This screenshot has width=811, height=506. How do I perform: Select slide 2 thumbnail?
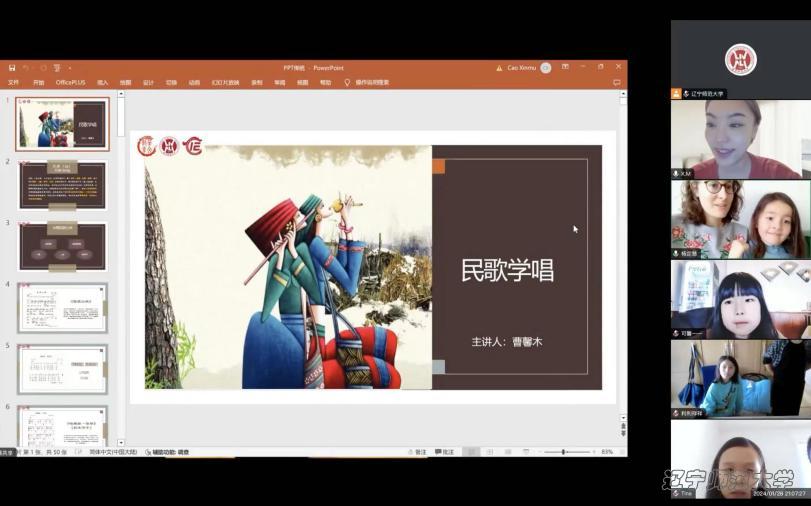tap(63, 185)
